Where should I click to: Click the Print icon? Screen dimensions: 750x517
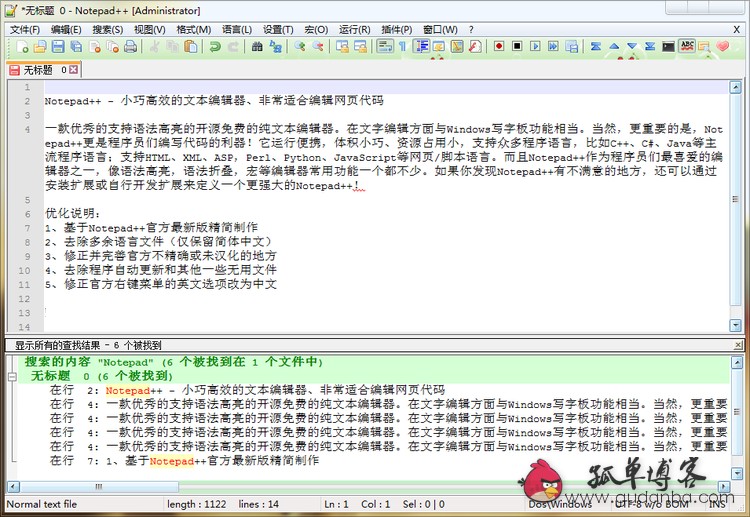tap(131, 46)
